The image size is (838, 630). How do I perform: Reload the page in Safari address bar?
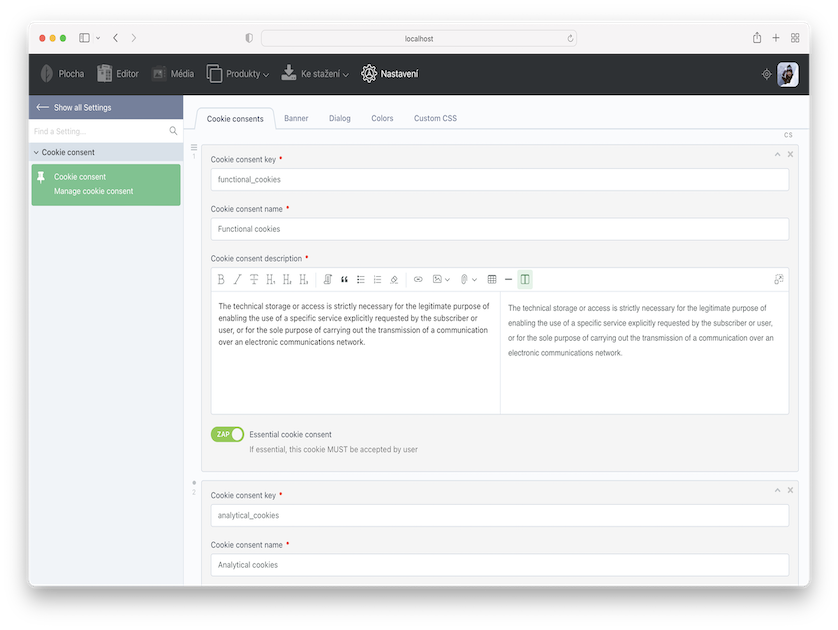(x=570, y=38)
